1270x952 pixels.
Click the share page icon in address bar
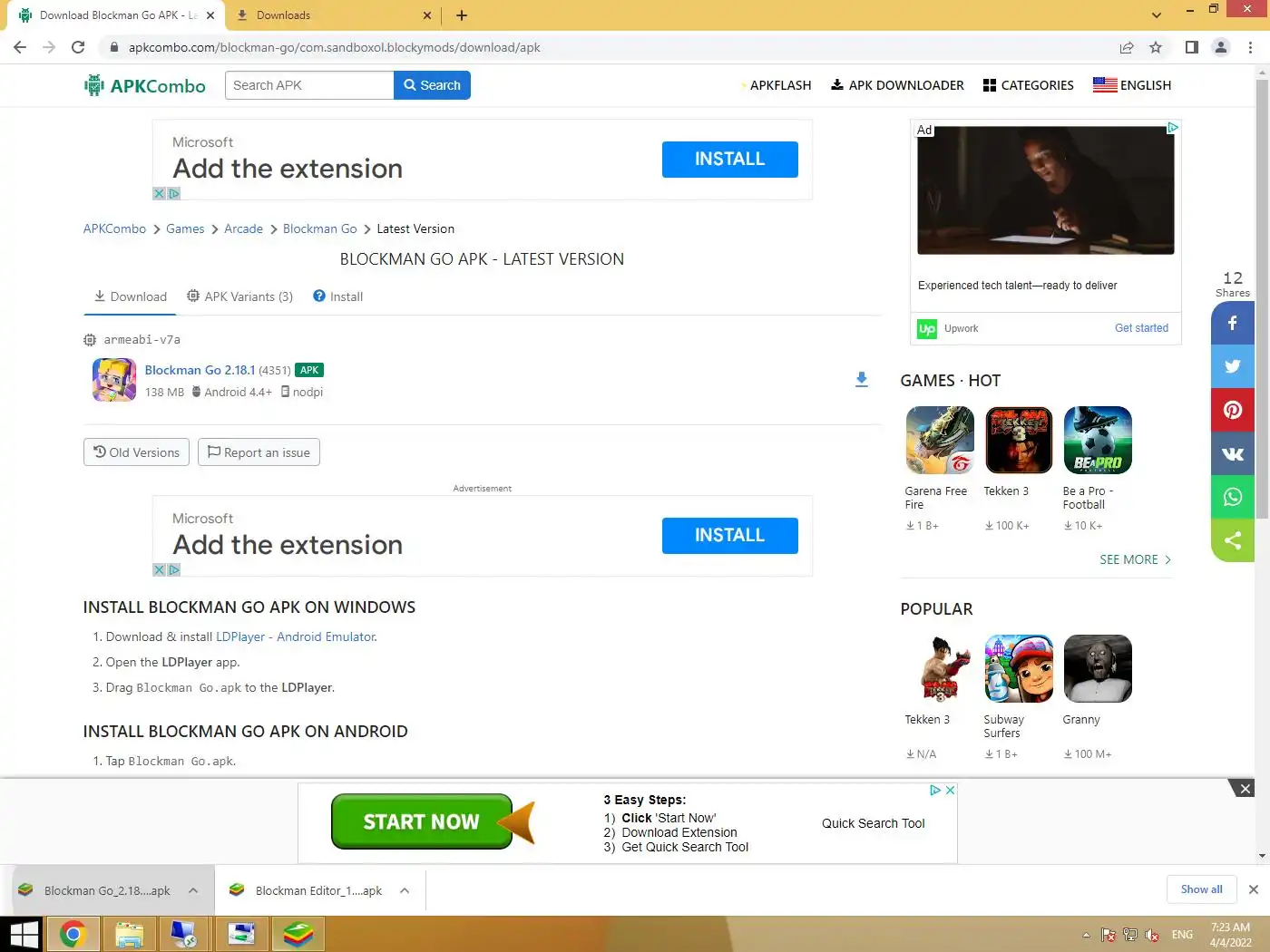1127,47
